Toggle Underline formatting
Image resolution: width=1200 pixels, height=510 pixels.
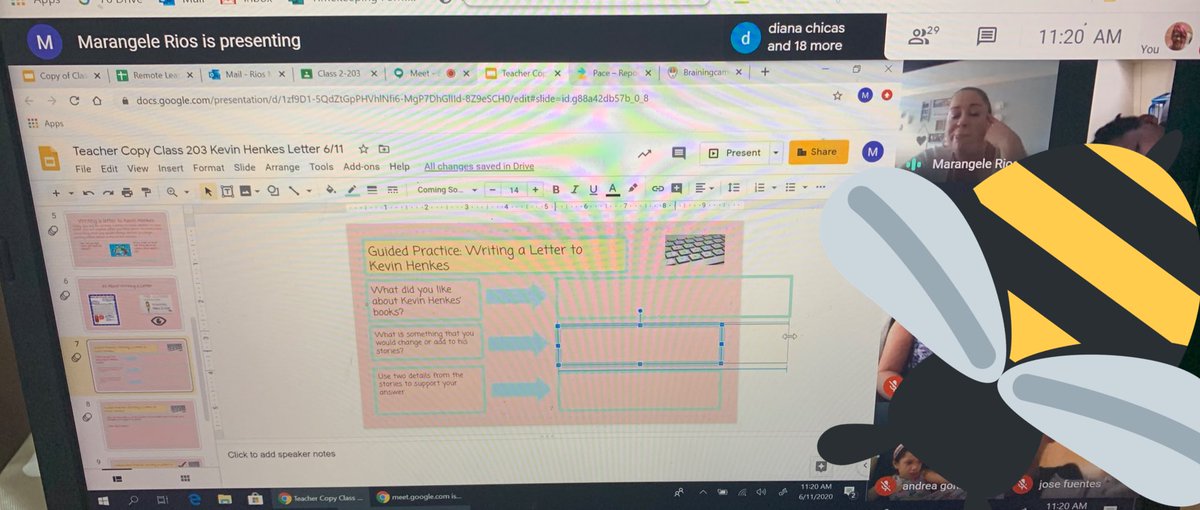593,189
